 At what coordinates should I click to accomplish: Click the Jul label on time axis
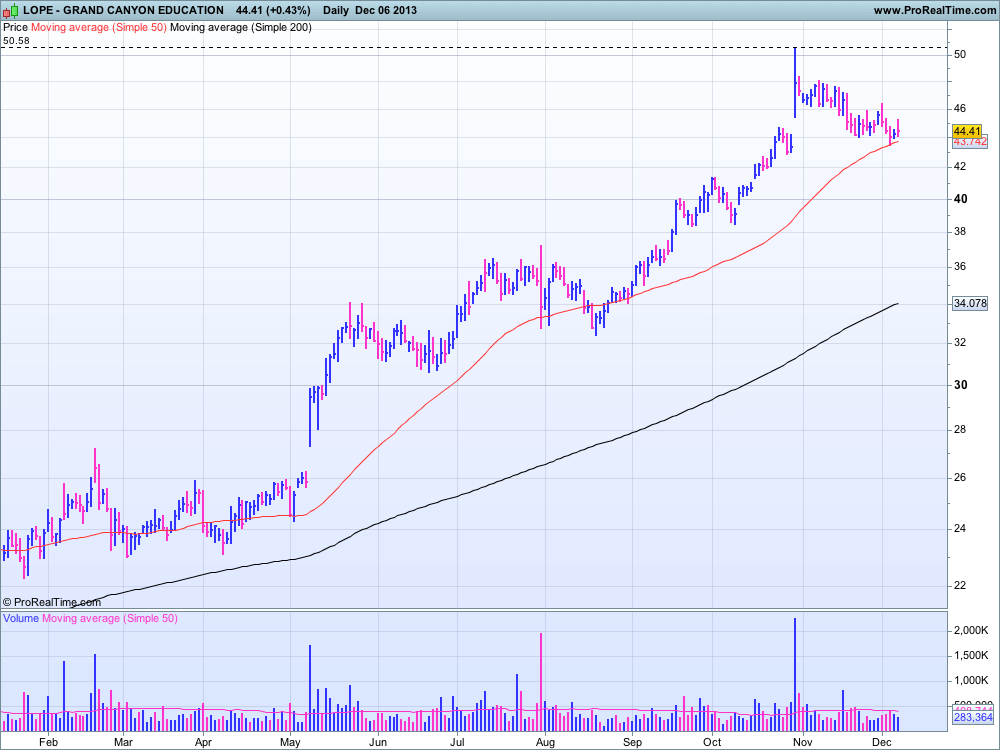click(x=457, y=742)
